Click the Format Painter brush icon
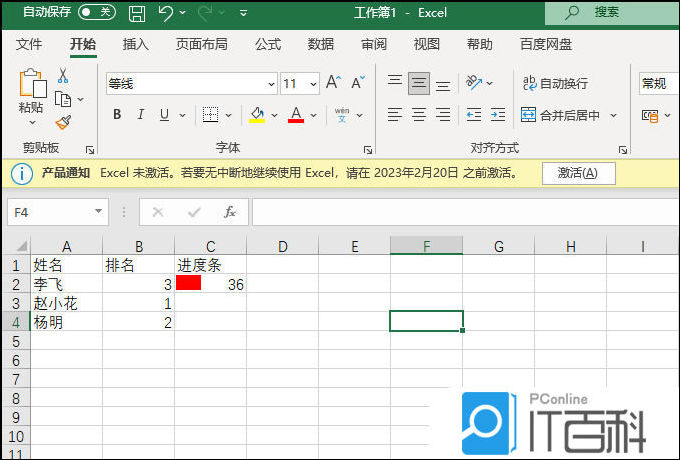The width and height of the screenshot is (680, 460). pos(63,122)
